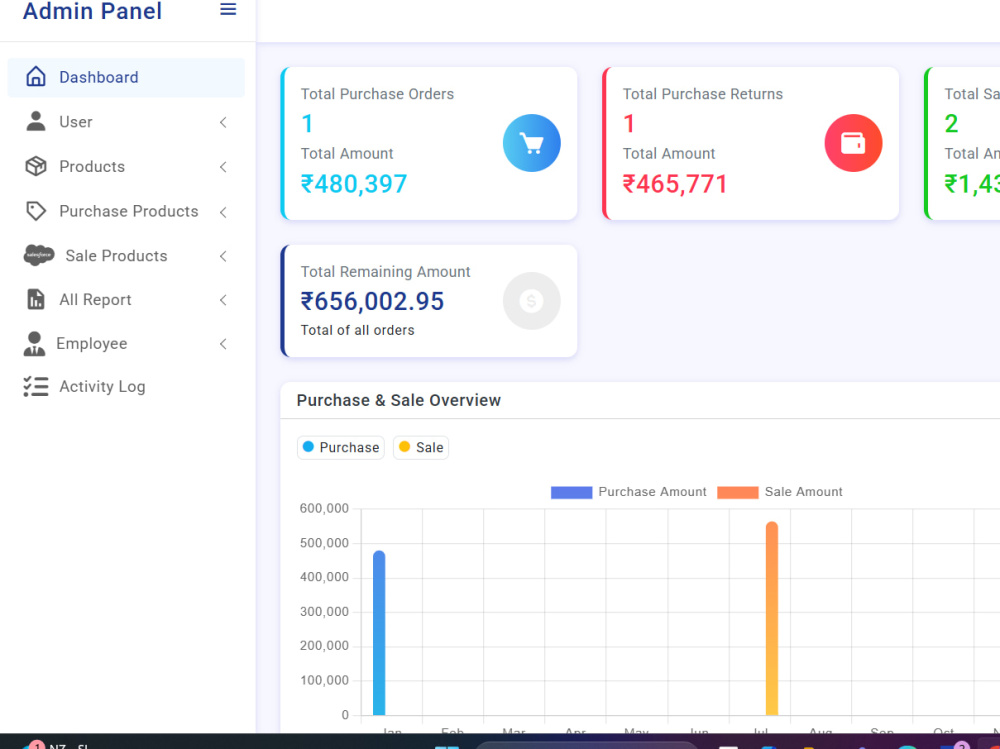
Task: Click the red wallet icon
Action: click(853, 143)
